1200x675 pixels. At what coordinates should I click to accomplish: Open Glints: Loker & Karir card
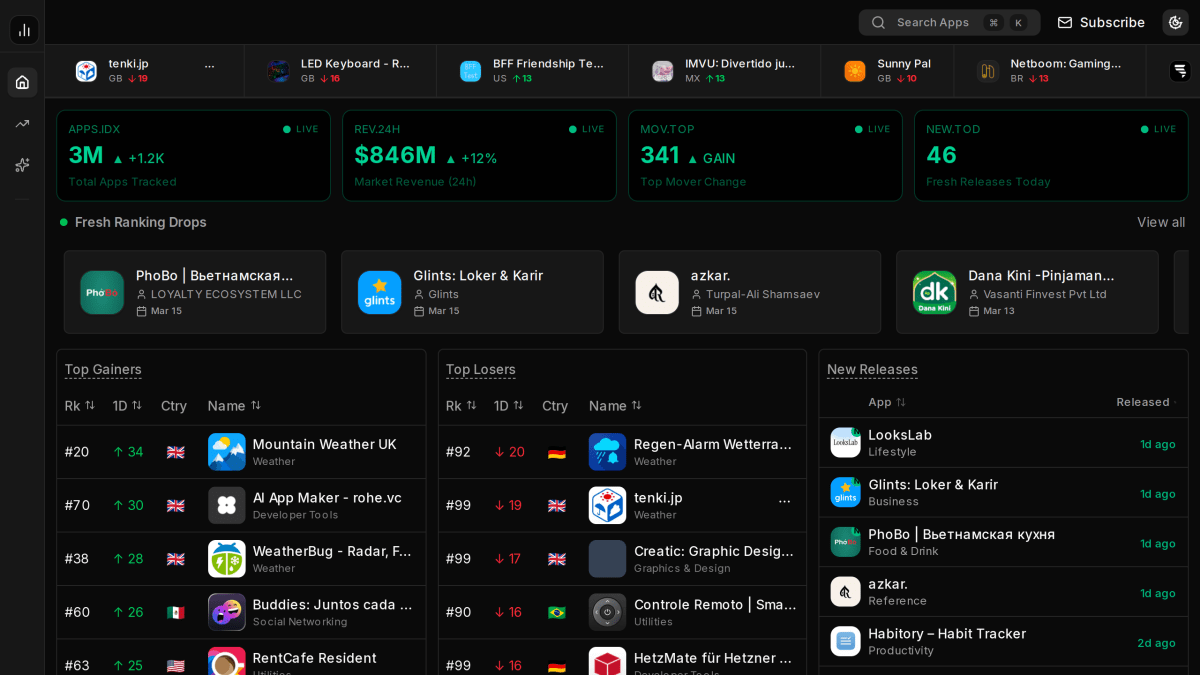(472, 292)
